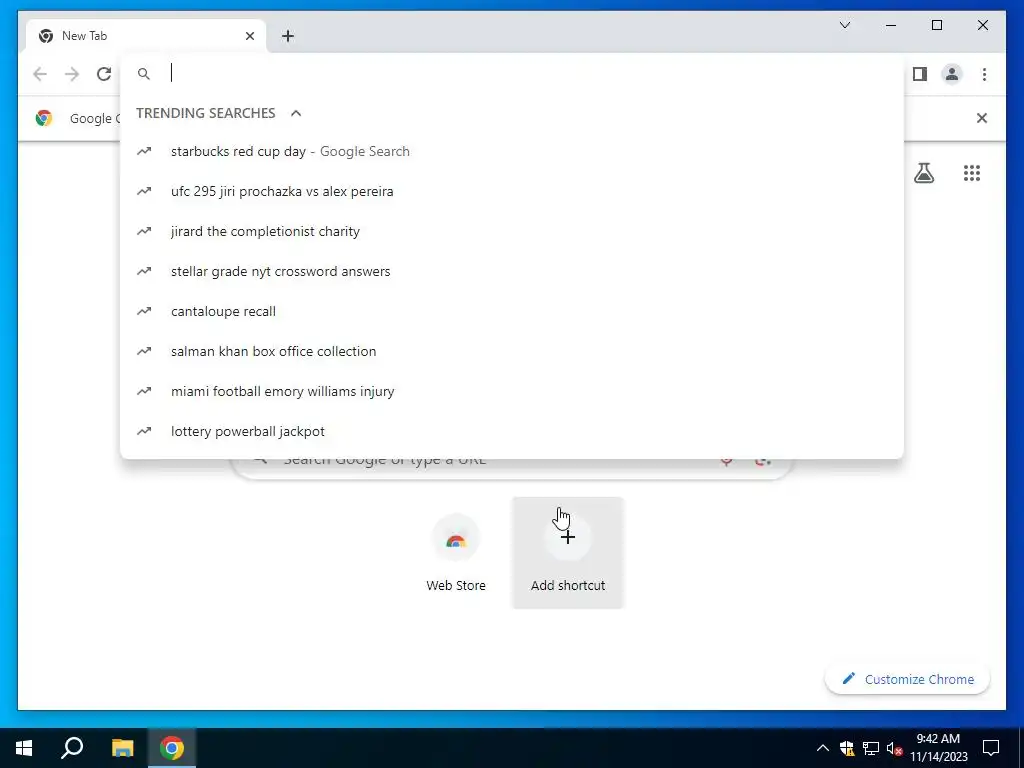Choose 'jirard the completionist charity' suggestion
The width and height of the screenshot is (1024, 768).
[x=512, y=231]
